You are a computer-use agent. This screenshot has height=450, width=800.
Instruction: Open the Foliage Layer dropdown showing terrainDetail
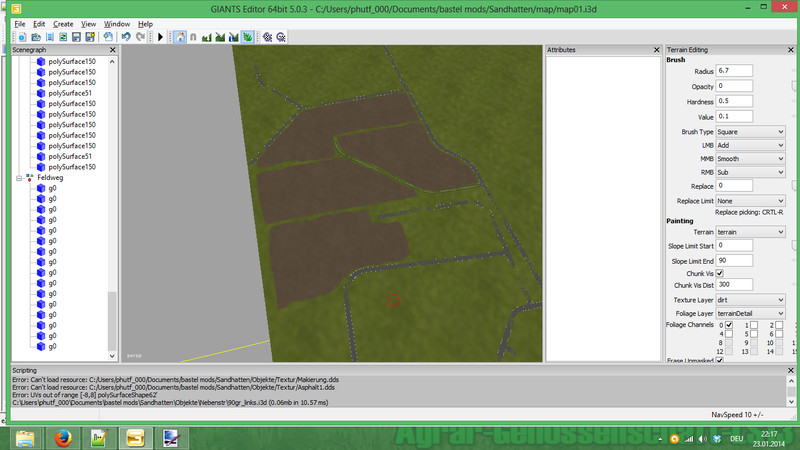[x=750, y=313]
